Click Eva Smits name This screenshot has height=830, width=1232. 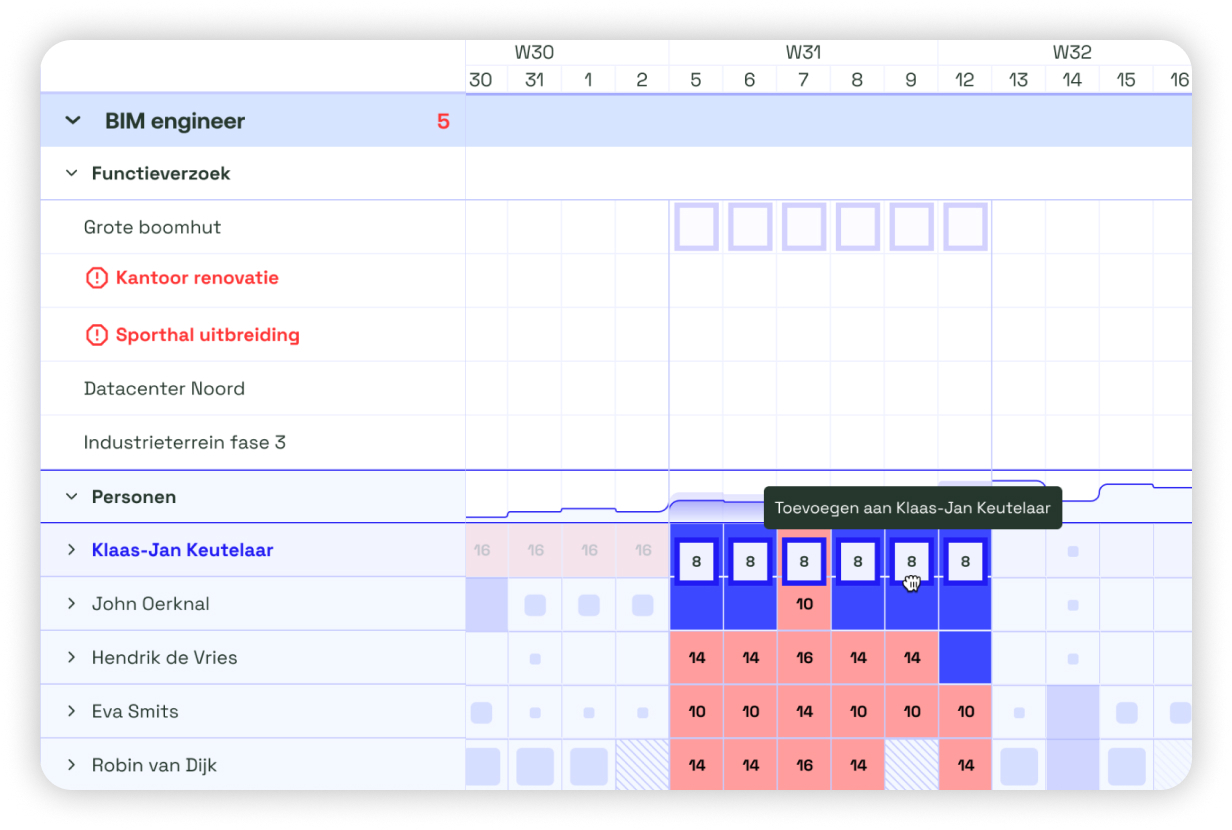135,711
